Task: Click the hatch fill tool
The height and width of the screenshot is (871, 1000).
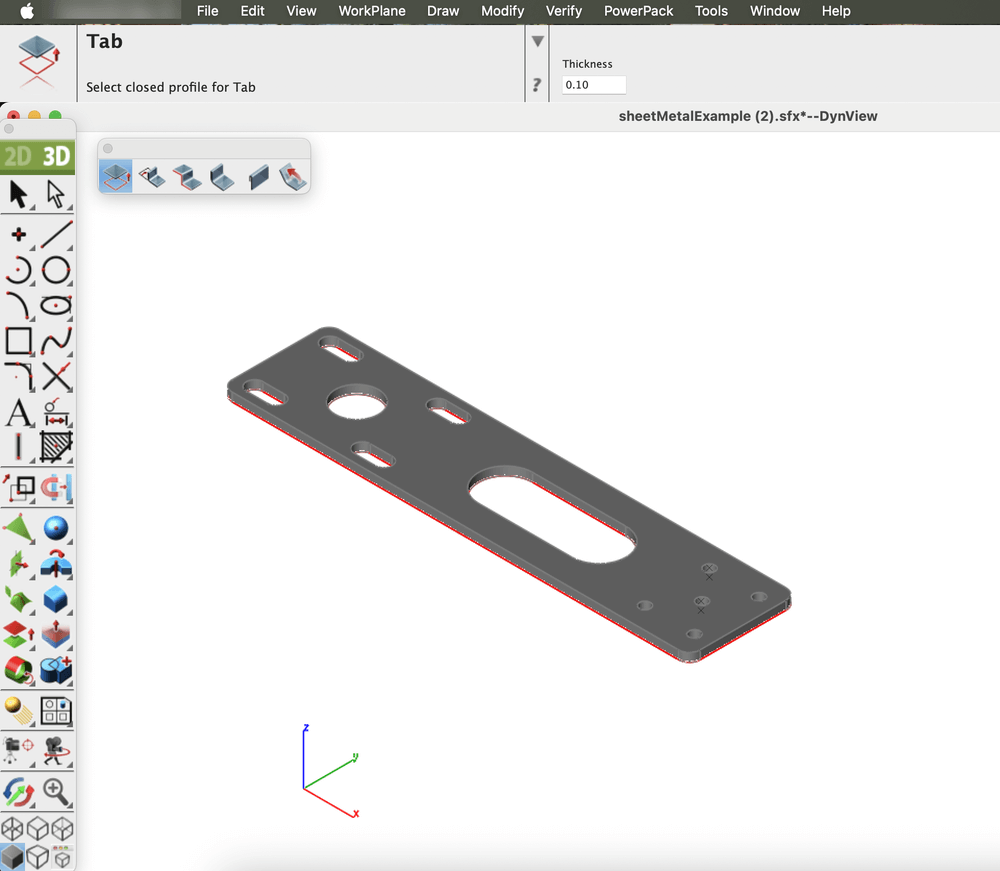Action: (x=56, y=446)
